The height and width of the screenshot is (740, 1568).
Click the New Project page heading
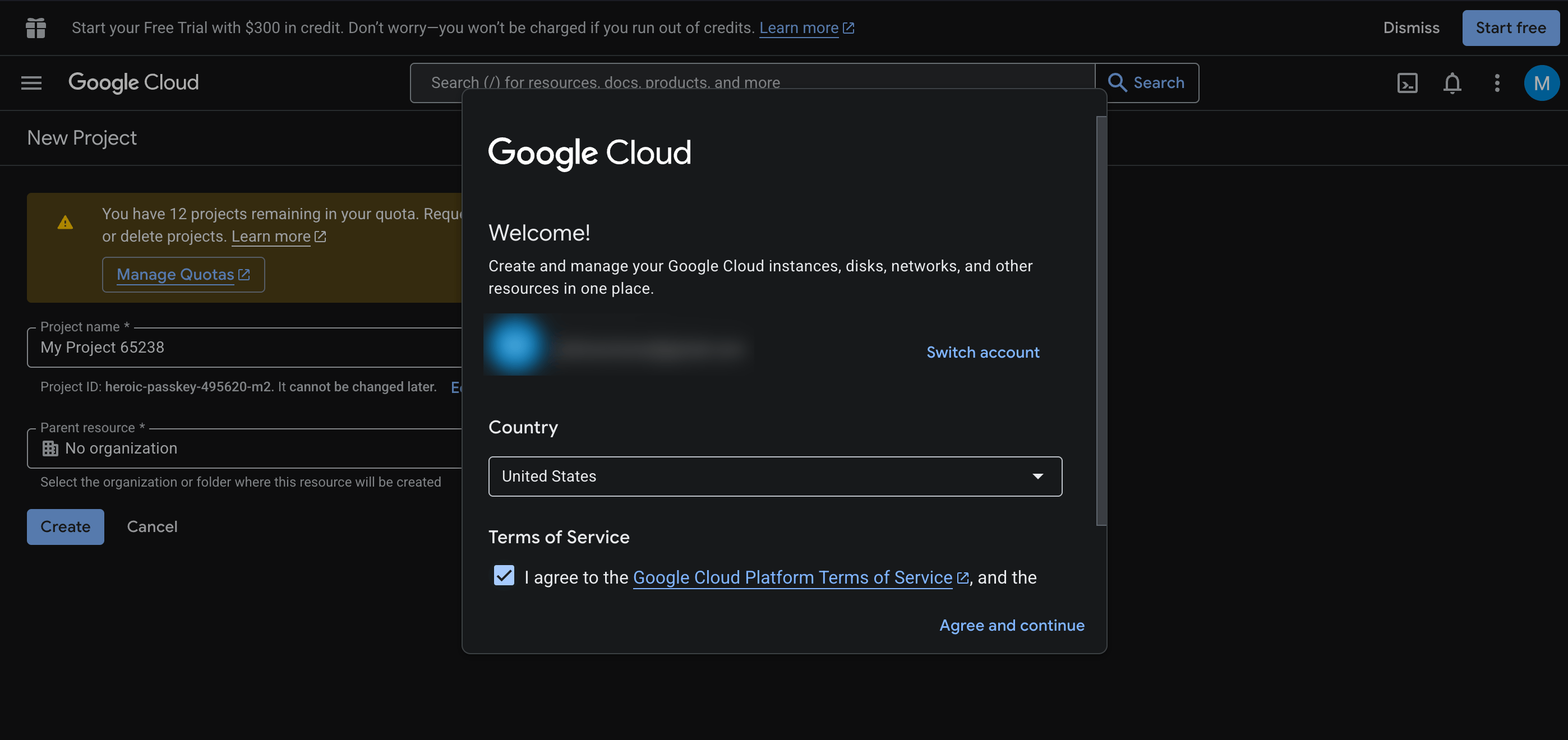(81, 138)
